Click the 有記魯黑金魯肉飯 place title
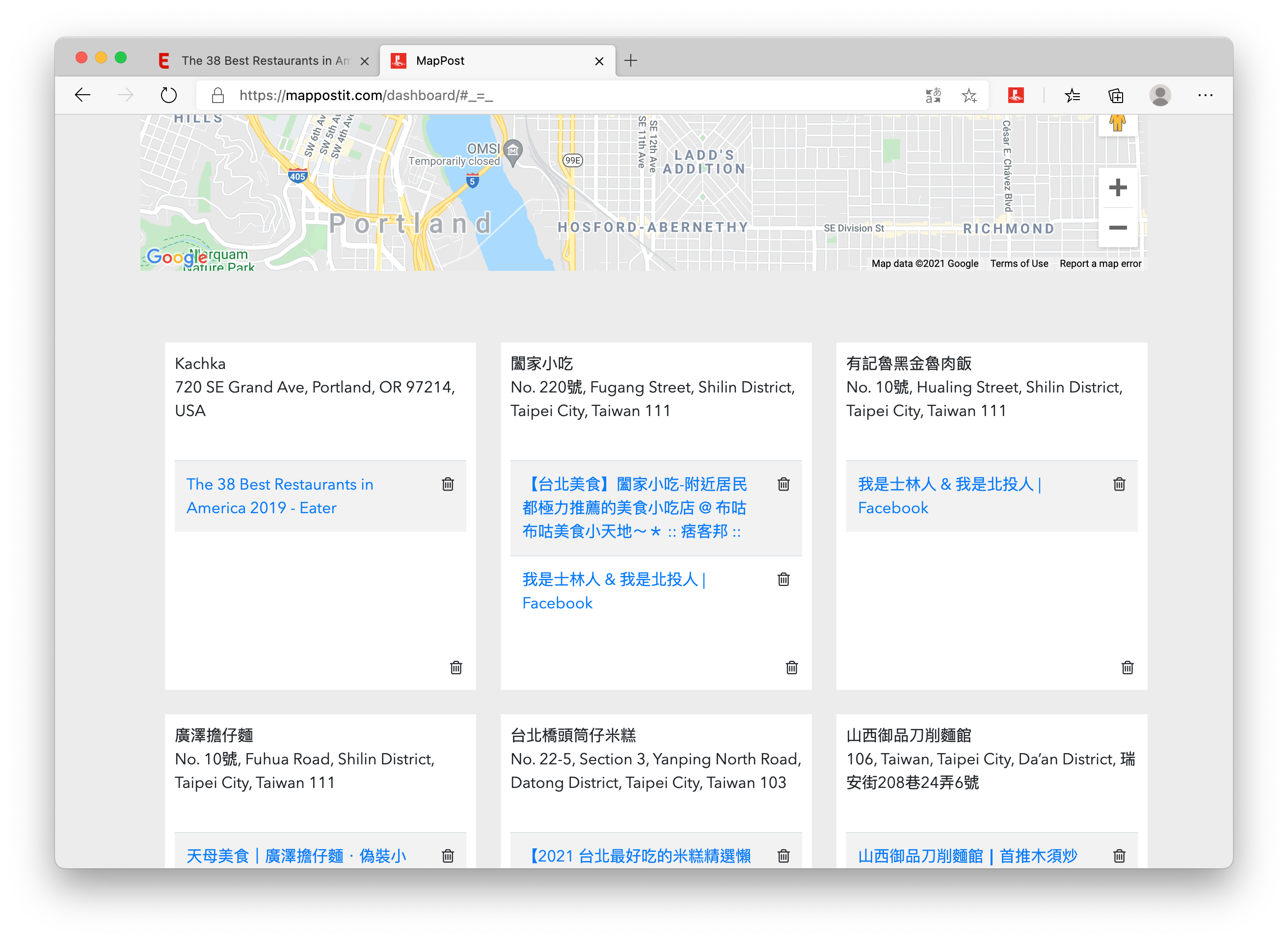This screenshot has width=1288, height=941. pos(909,364)
